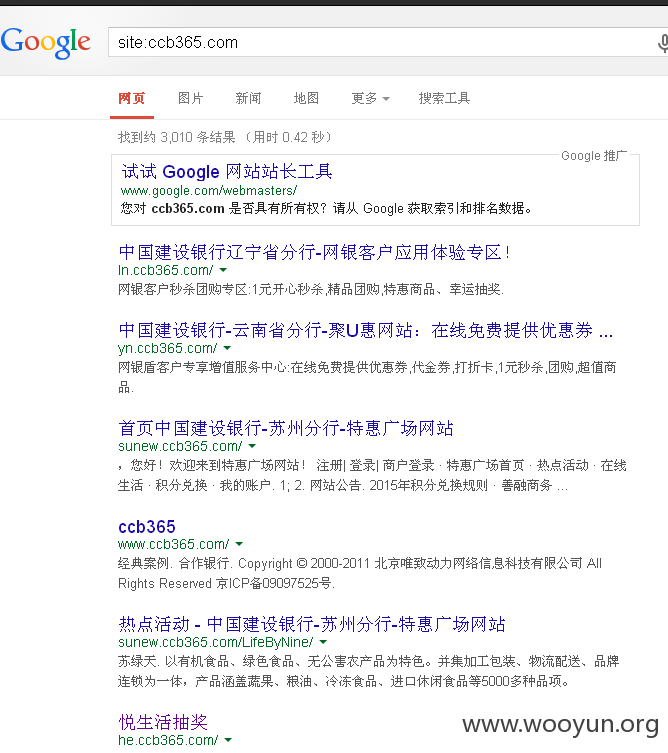Switch to the 新闻 tab
Screen dimensions: 668x753
click(248, 98)
